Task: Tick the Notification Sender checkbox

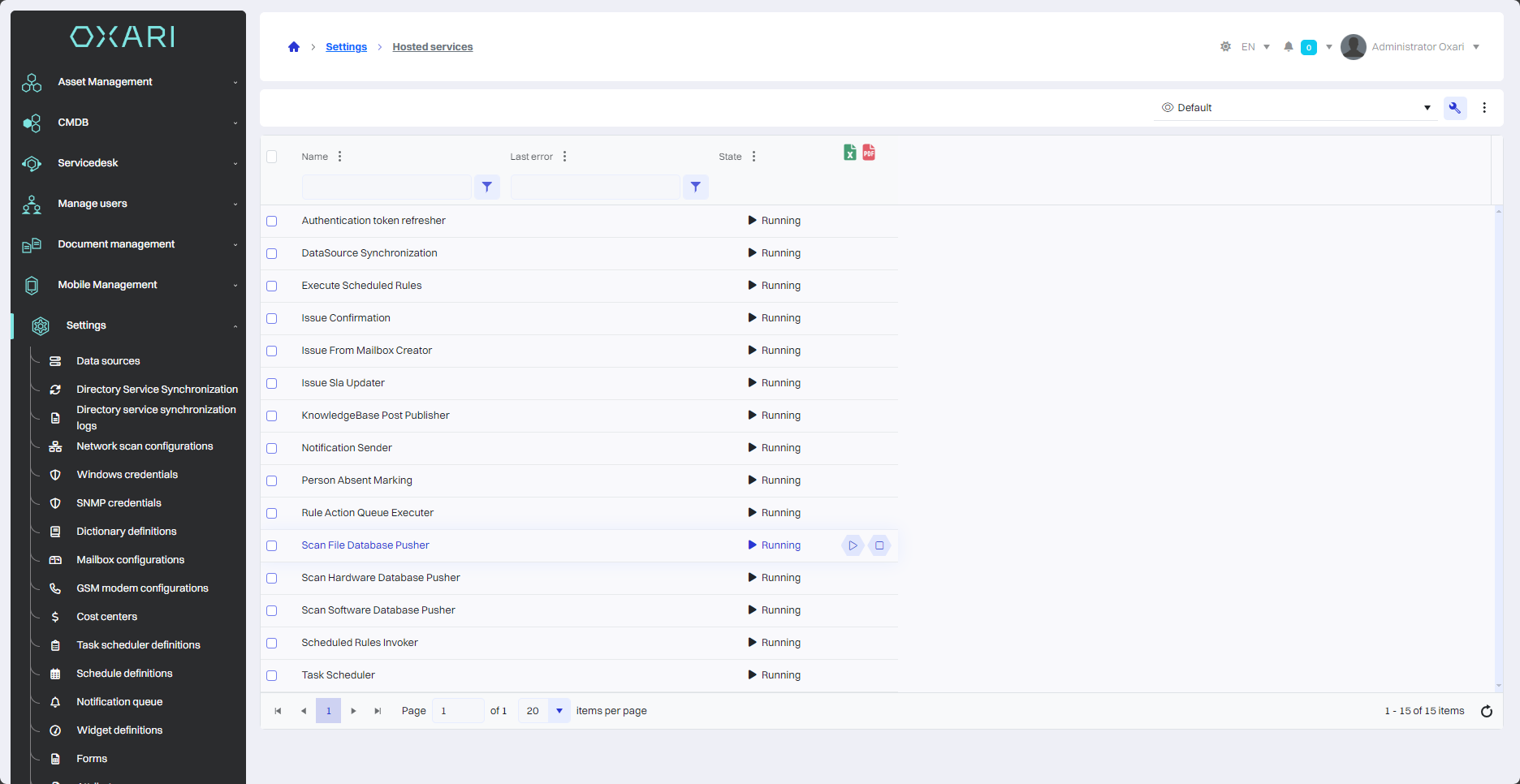Action: click(x=272, y=448)
